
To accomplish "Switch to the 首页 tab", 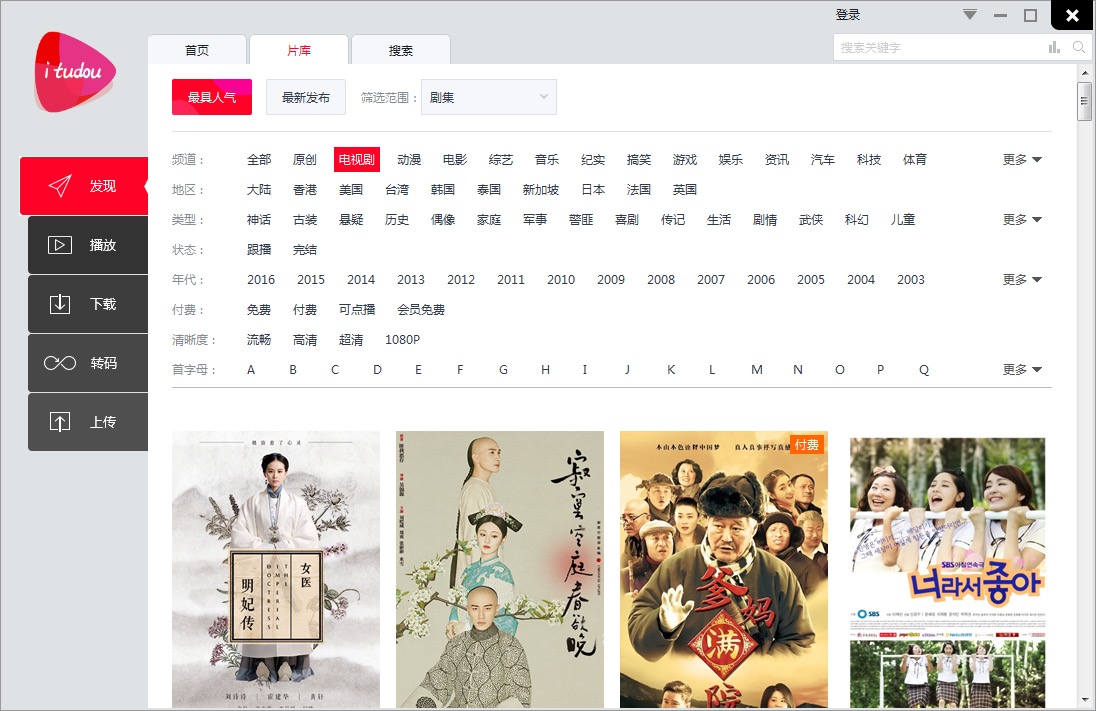I will tap(197, 50).
